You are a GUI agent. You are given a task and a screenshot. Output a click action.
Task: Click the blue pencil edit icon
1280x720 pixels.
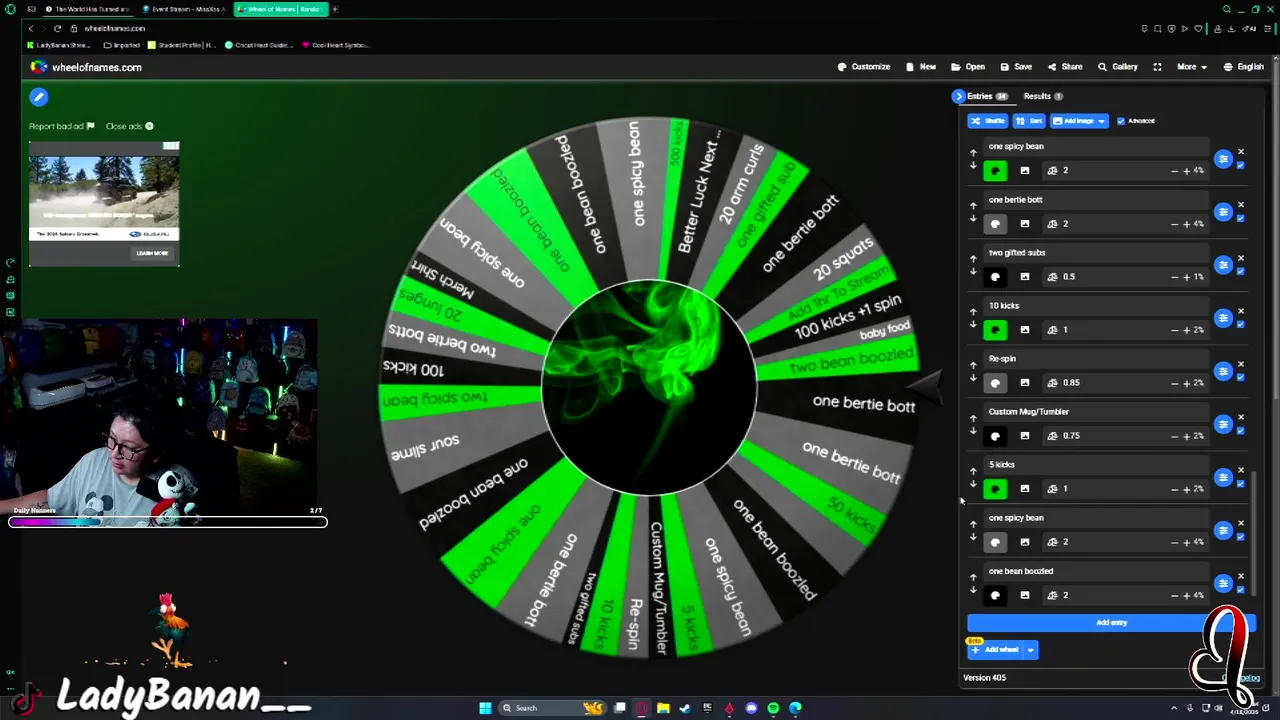[38, 97]
